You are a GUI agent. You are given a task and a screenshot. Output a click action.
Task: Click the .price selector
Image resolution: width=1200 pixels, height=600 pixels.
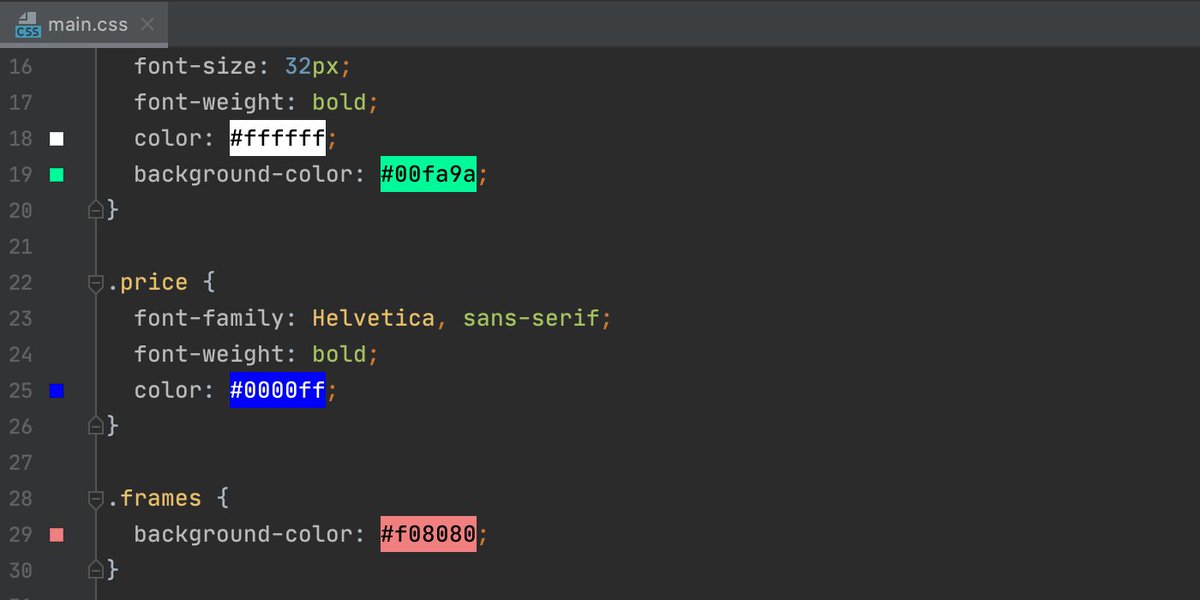148,282
